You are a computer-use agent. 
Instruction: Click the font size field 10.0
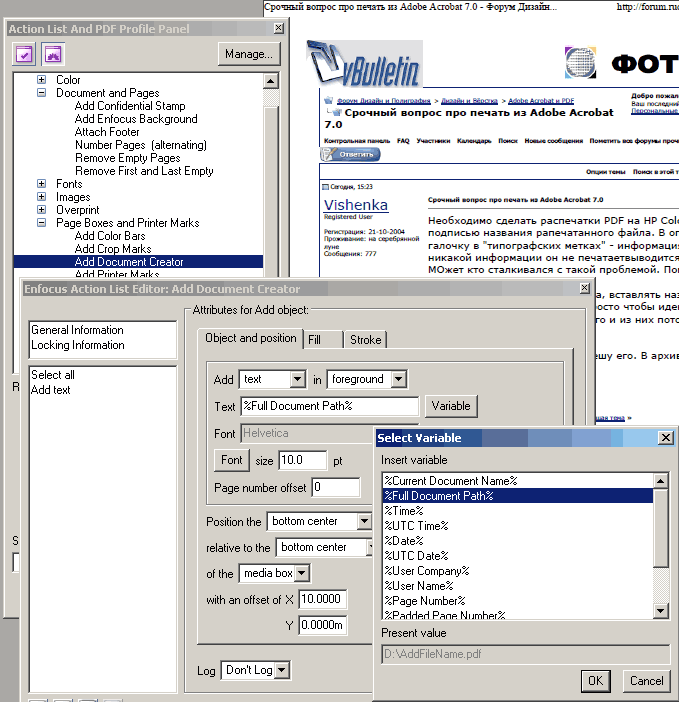pyautogui.click(x=303, y=461)
